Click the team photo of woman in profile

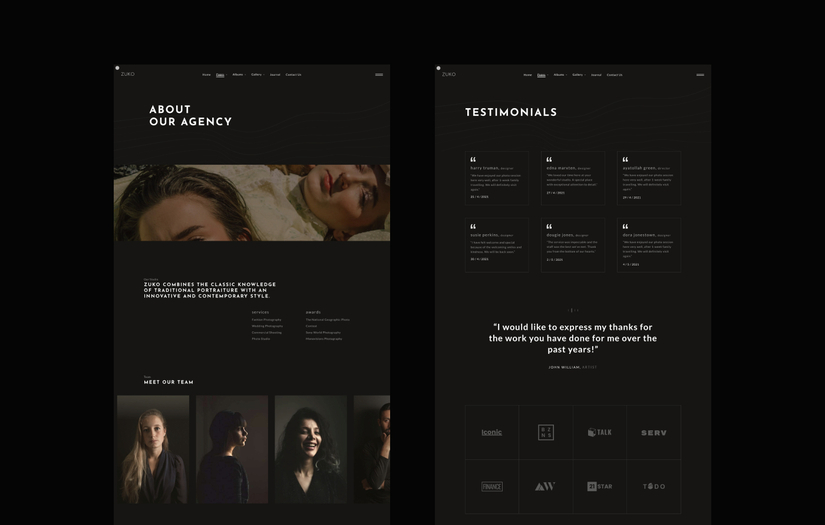tap(232, 449)
